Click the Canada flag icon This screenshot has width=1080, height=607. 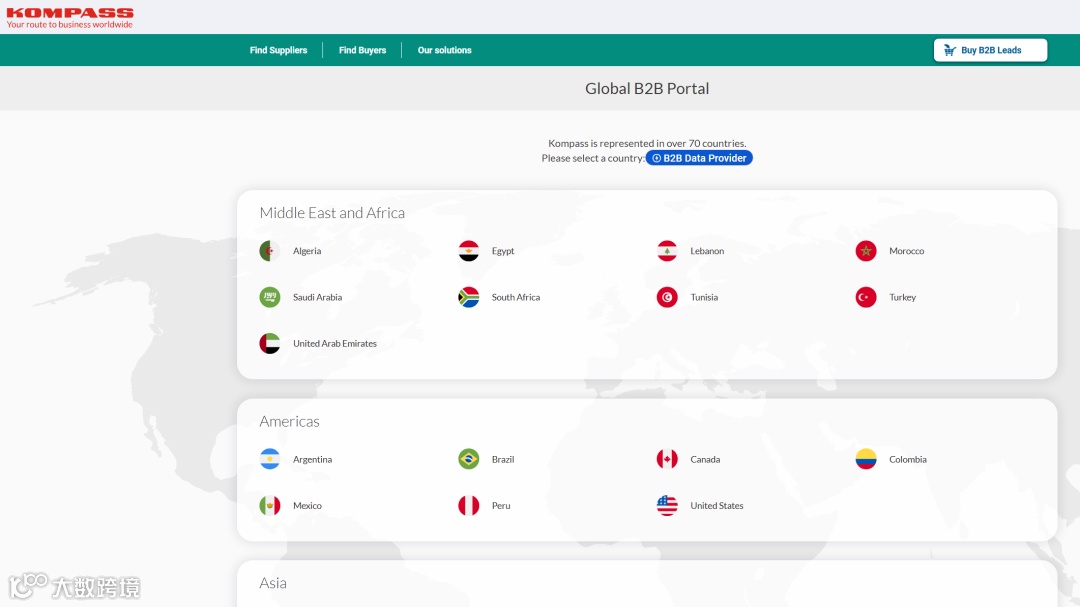pyautogui.click(x=667, y=459)
